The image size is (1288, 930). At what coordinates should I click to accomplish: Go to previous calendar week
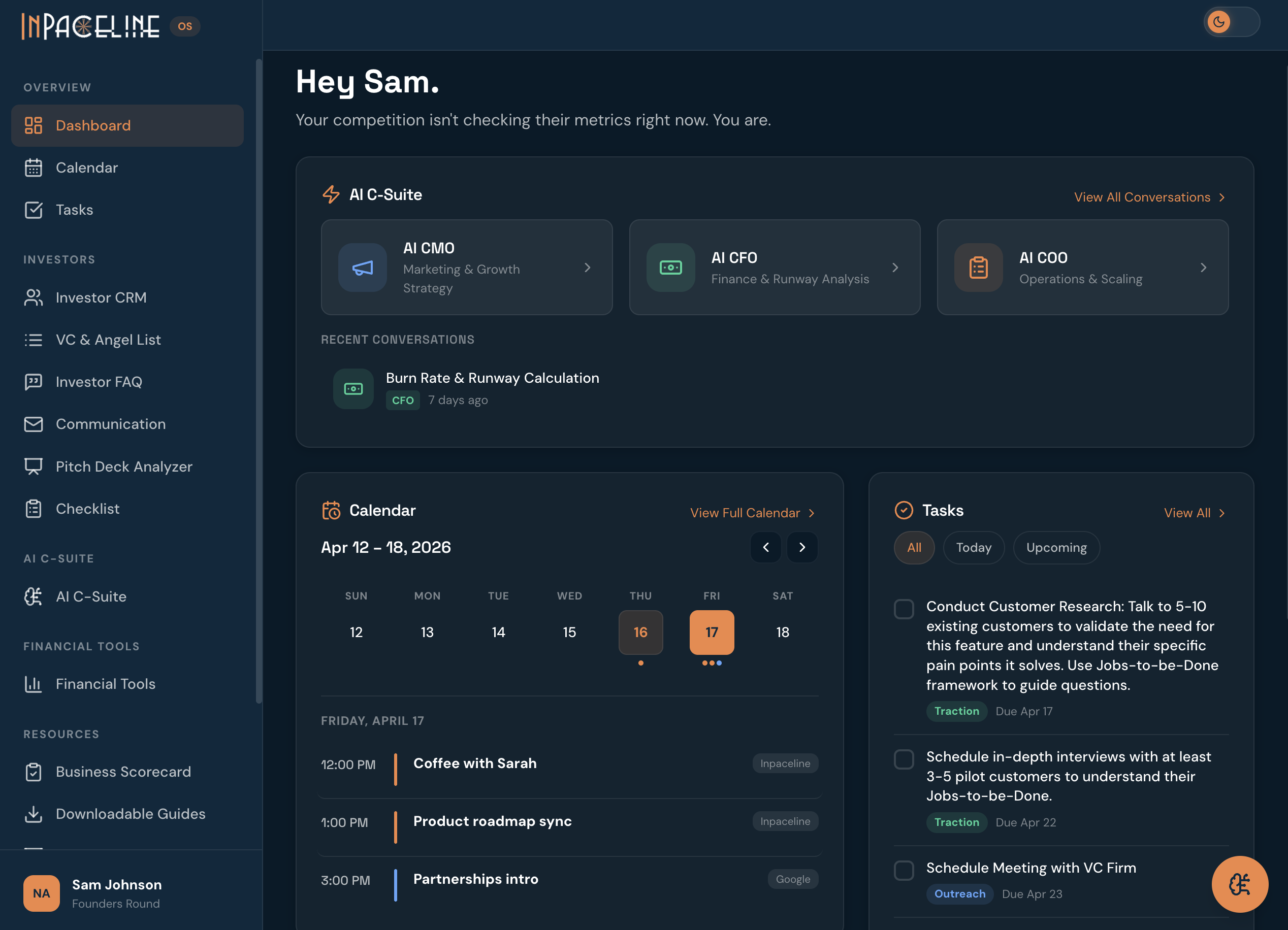tap(765, 547)
